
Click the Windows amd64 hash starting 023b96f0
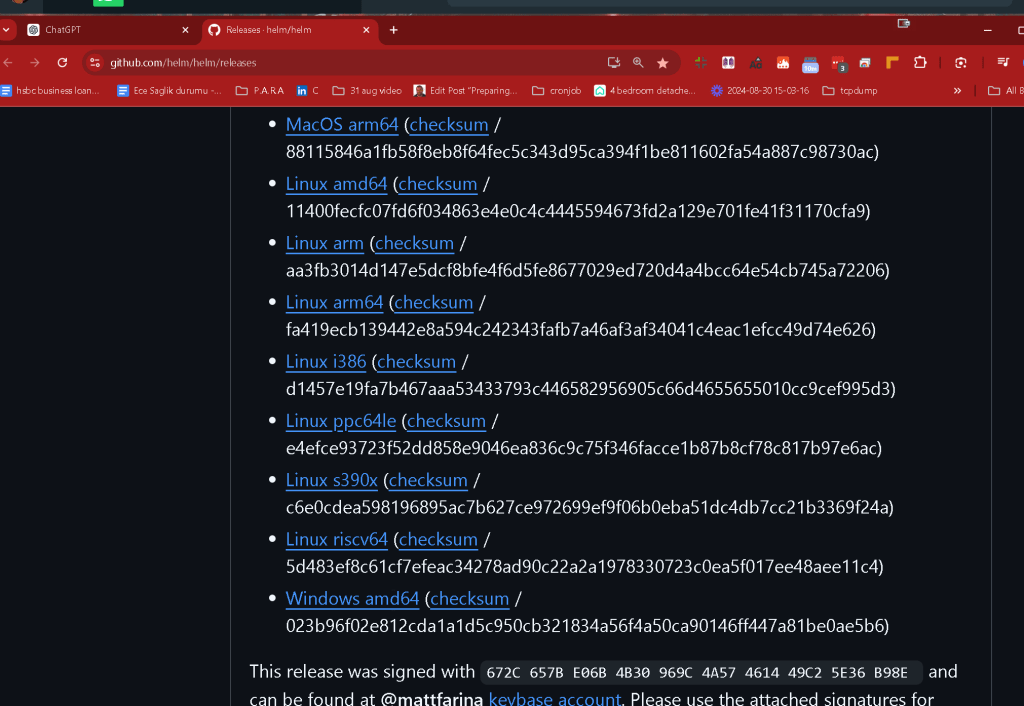point(587,626)
